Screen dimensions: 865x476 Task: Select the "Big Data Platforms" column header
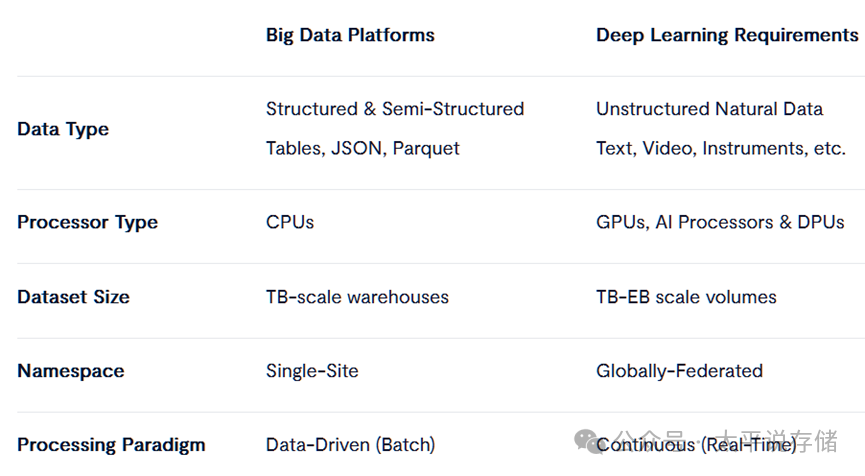[350, 35]
